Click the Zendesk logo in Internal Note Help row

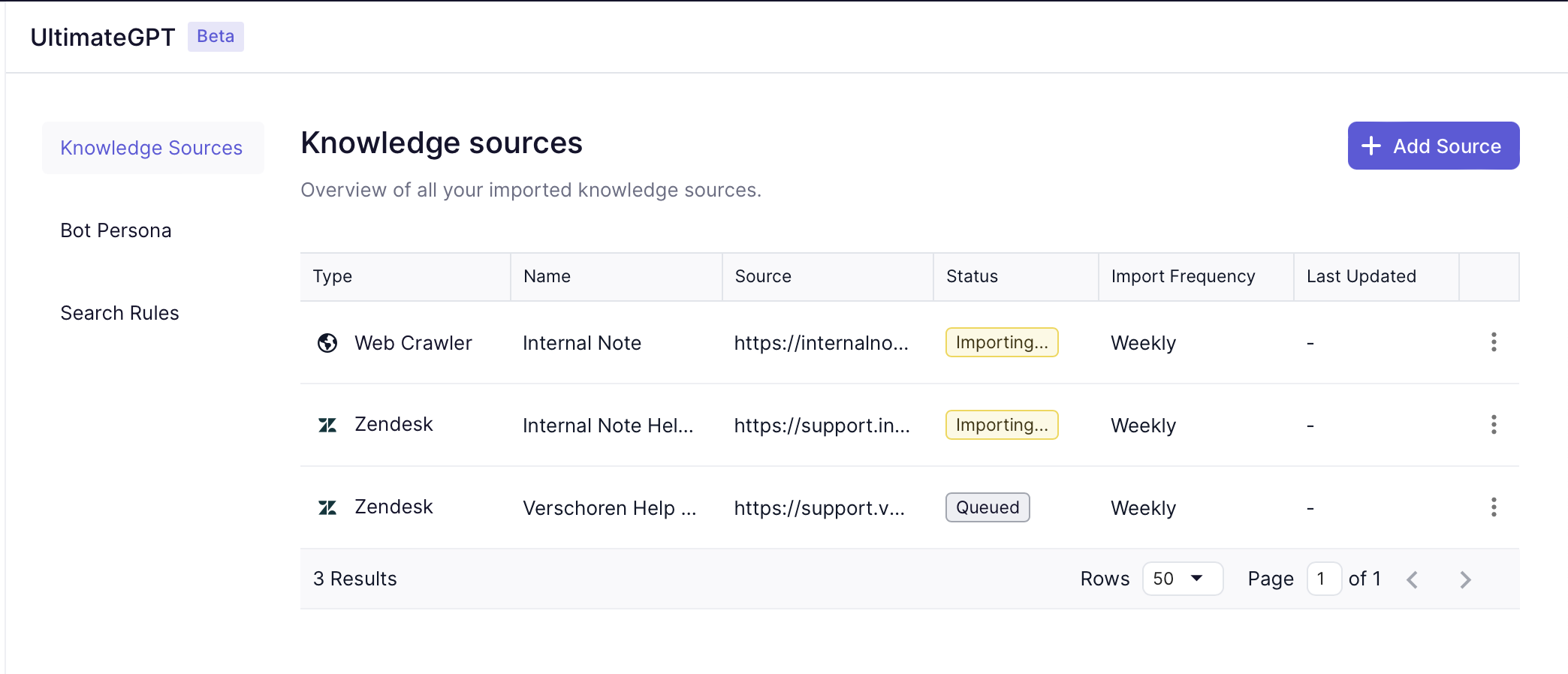[327, 426]
